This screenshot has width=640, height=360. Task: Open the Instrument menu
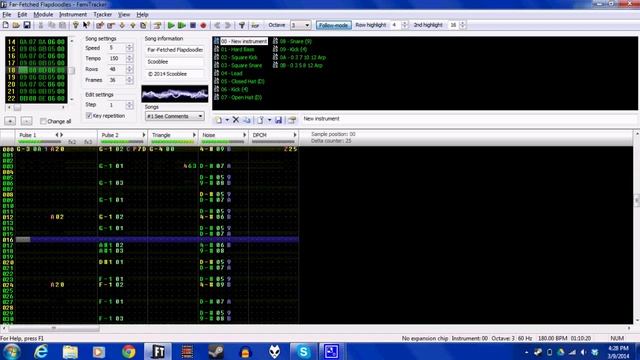(x=73, y=14)
